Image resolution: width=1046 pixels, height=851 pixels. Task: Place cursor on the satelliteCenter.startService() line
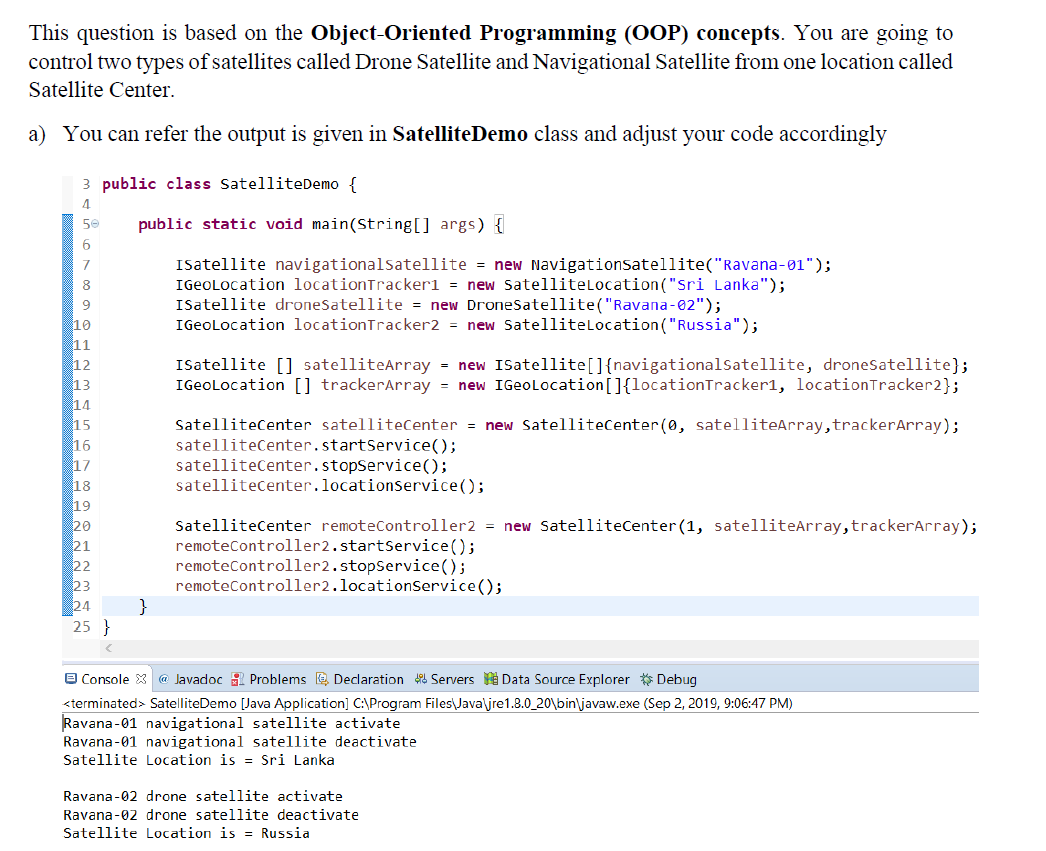[x=315, y=445]
